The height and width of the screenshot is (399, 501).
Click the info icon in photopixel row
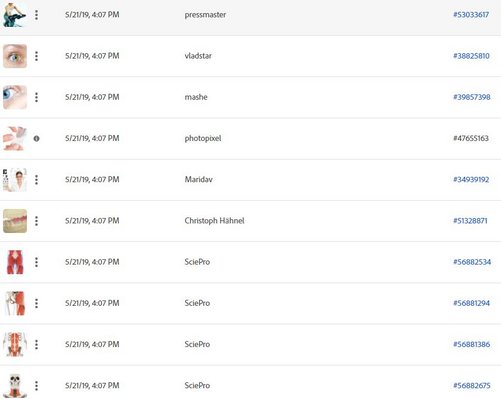(36, 138)
